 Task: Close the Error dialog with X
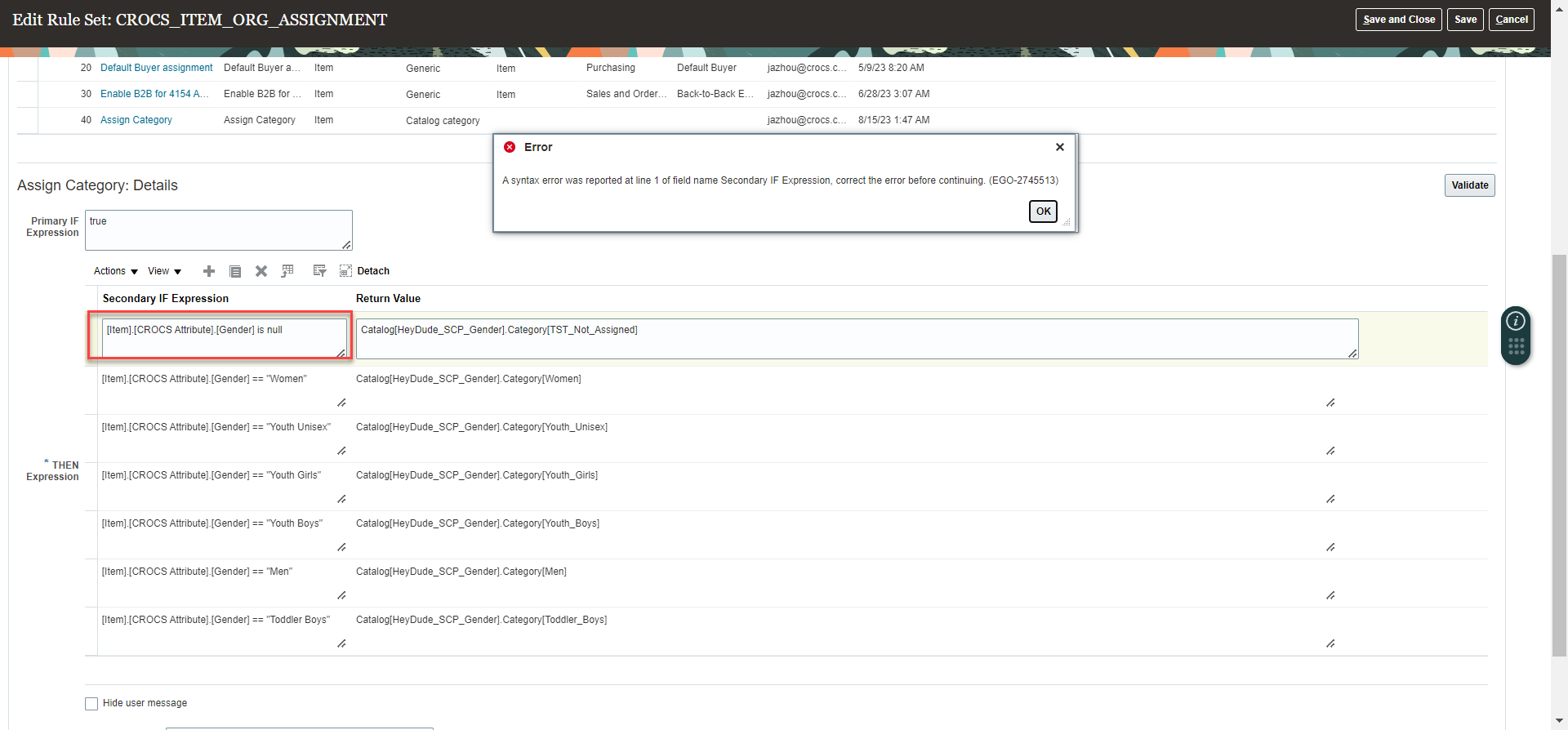(1060, 147)
